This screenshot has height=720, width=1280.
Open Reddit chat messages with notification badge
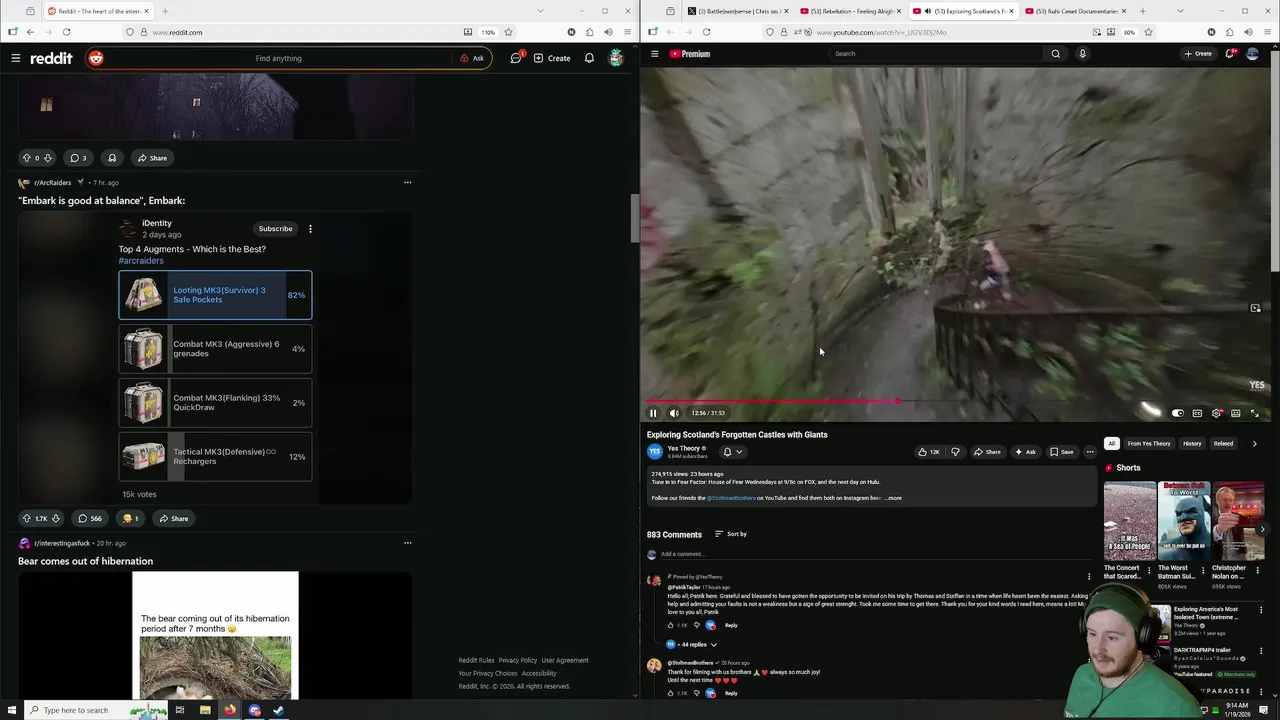click(x=516, y=58)
